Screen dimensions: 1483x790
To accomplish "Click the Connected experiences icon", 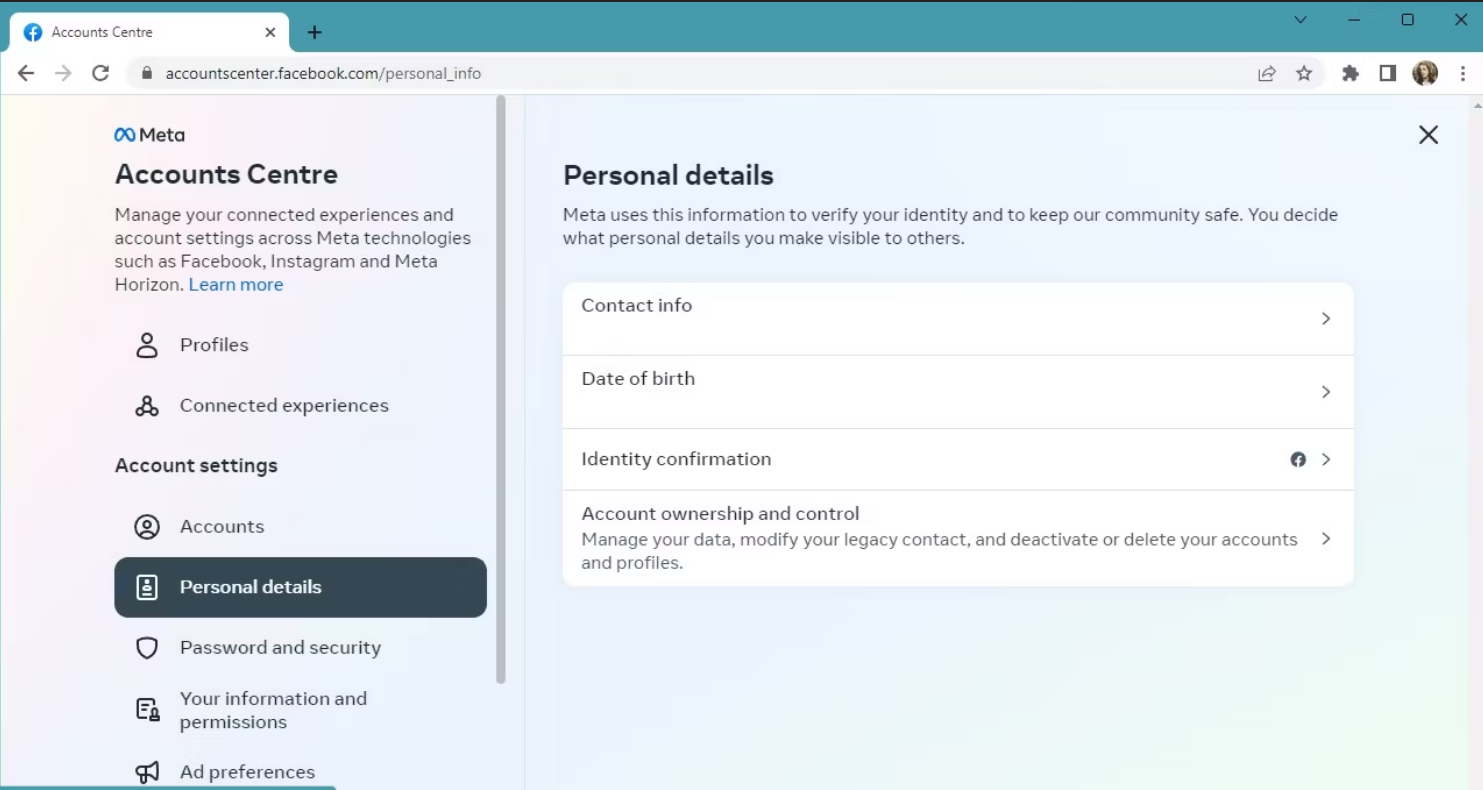I will (147, 406).
